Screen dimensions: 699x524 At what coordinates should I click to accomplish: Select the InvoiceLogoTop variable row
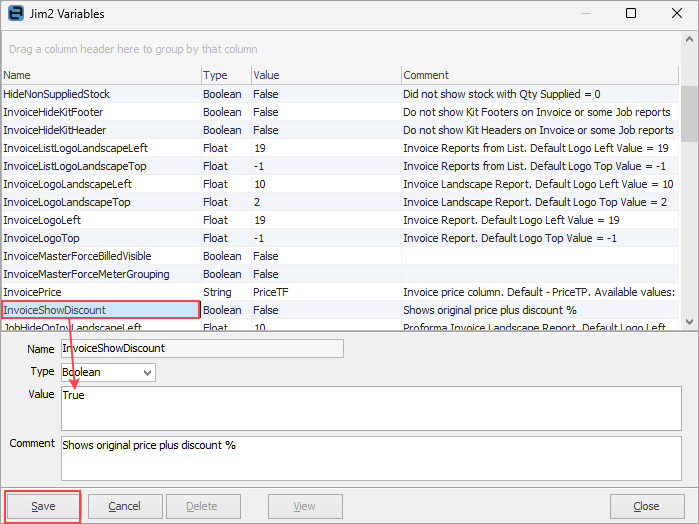pyautogui.click(x=100, y=238)
